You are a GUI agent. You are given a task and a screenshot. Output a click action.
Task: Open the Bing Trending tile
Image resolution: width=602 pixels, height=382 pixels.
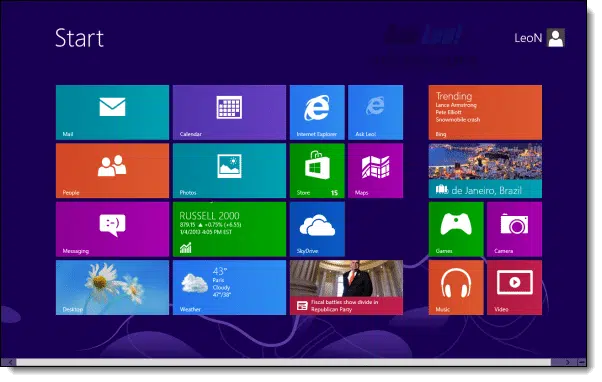click(485, 112)
